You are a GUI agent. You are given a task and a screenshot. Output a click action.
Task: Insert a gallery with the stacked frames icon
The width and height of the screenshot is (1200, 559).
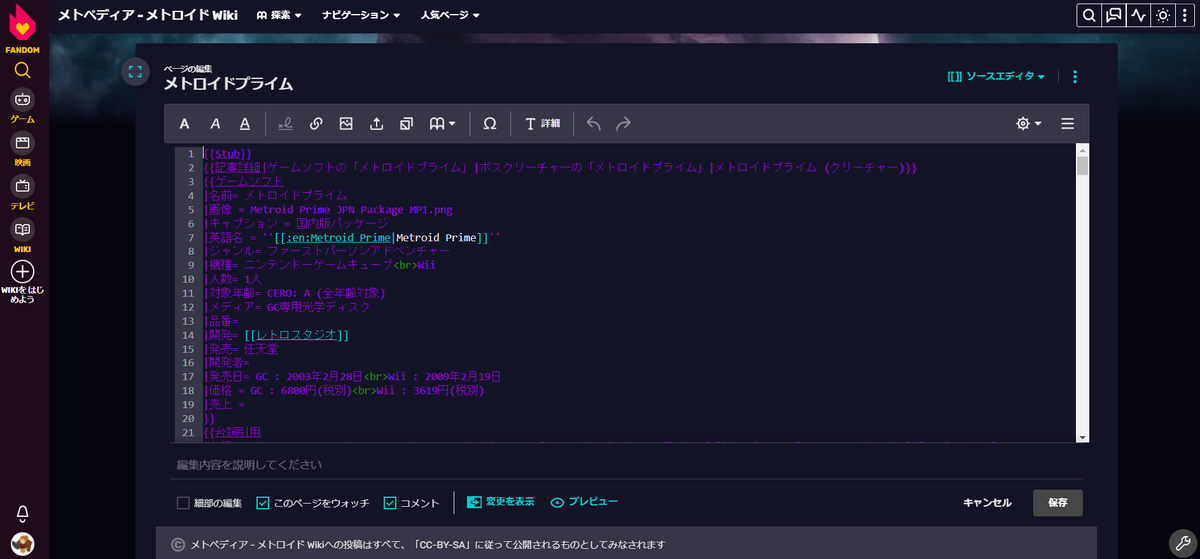pos(406,124)
